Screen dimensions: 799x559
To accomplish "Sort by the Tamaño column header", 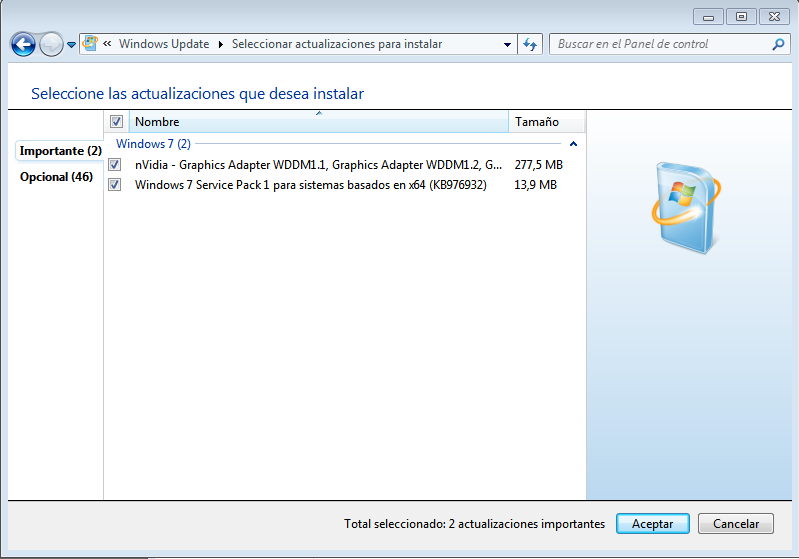I will (546, 122).
